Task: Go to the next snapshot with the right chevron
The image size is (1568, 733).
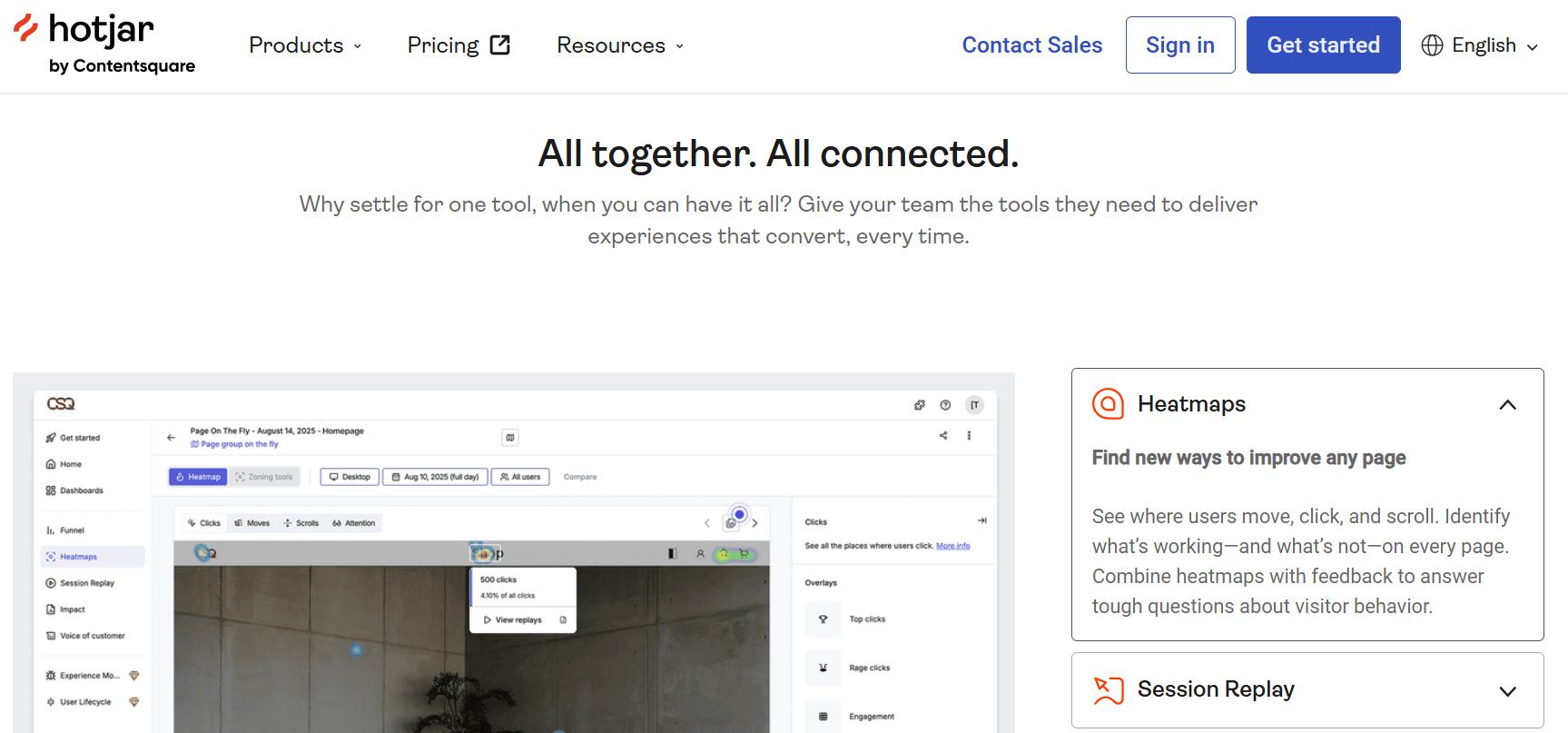Action: pyautogui.click(x=754, y=523)
